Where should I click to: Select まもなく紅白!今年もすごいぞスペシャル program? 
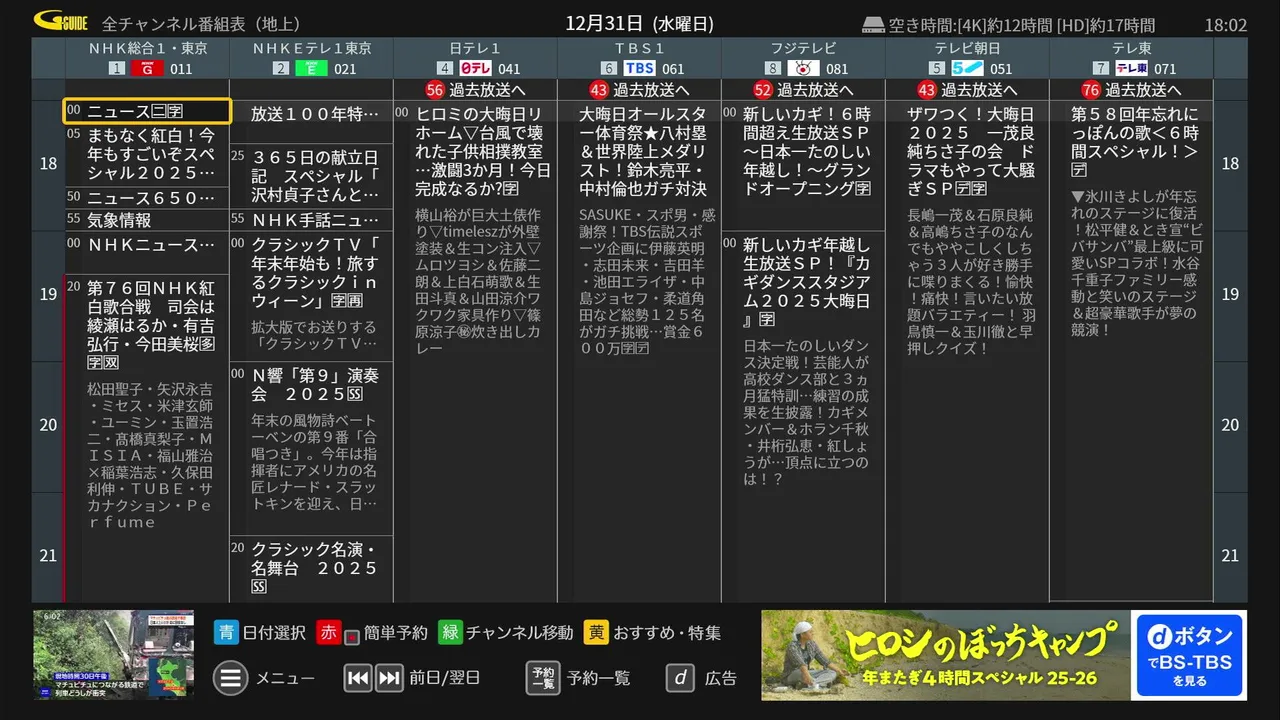(148, 155)
